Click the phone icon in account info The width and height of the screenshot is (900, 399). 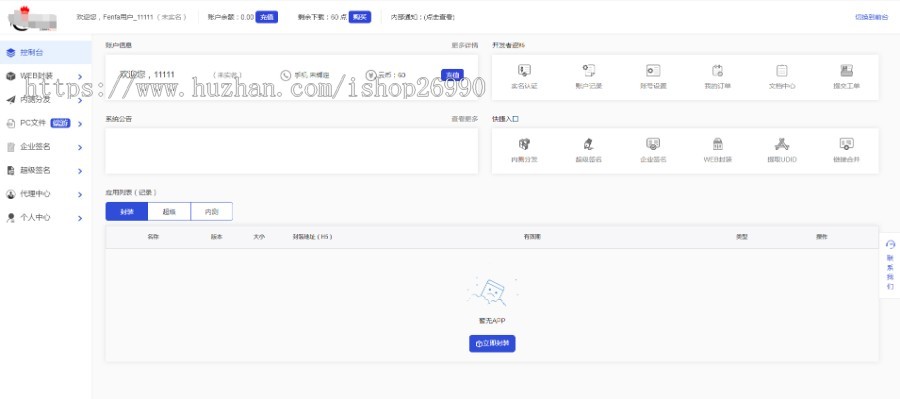click(285, 75)
